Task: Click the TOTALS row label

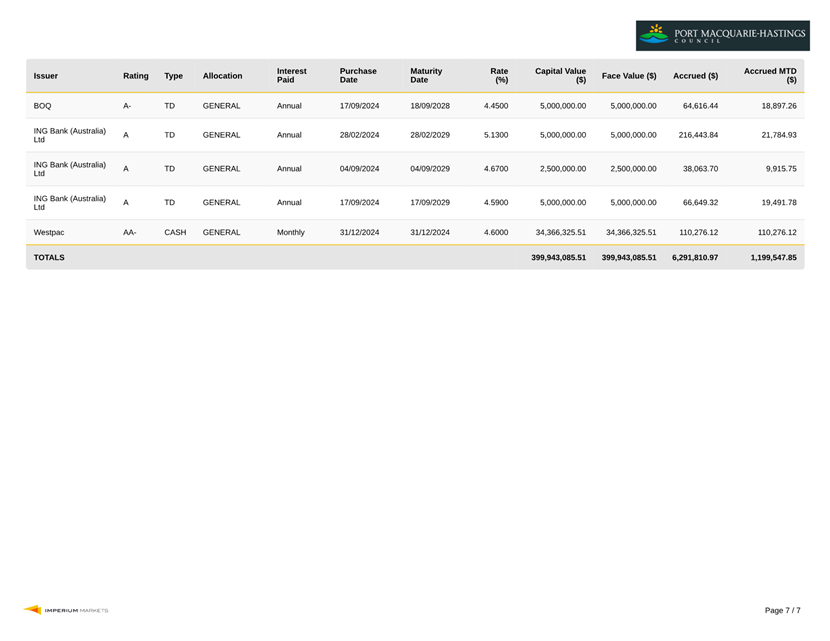Action: pyautogui.click(x=49, y=257)
